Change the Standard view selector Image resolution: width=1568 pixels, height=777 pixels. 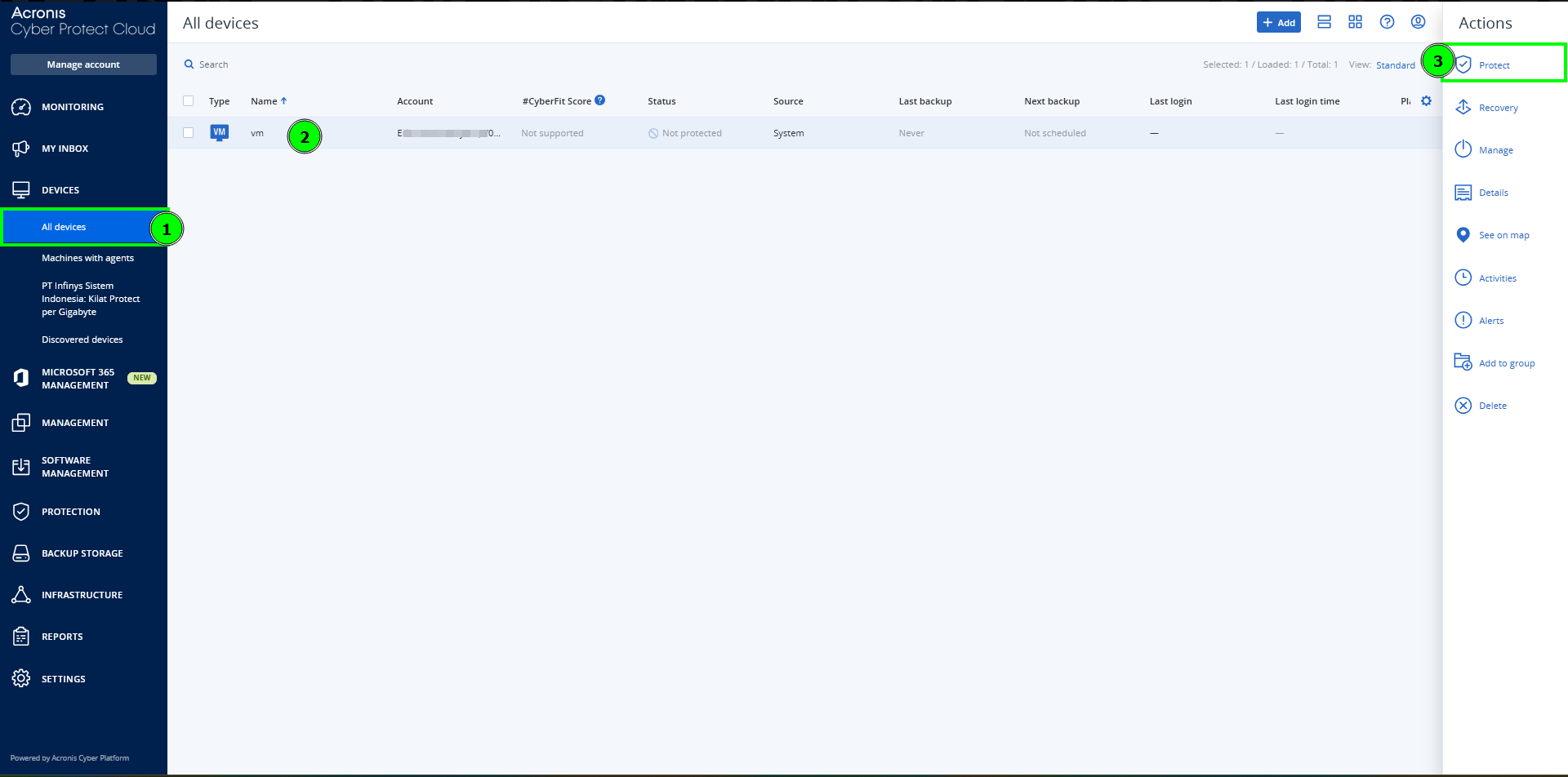[1395, 65]
